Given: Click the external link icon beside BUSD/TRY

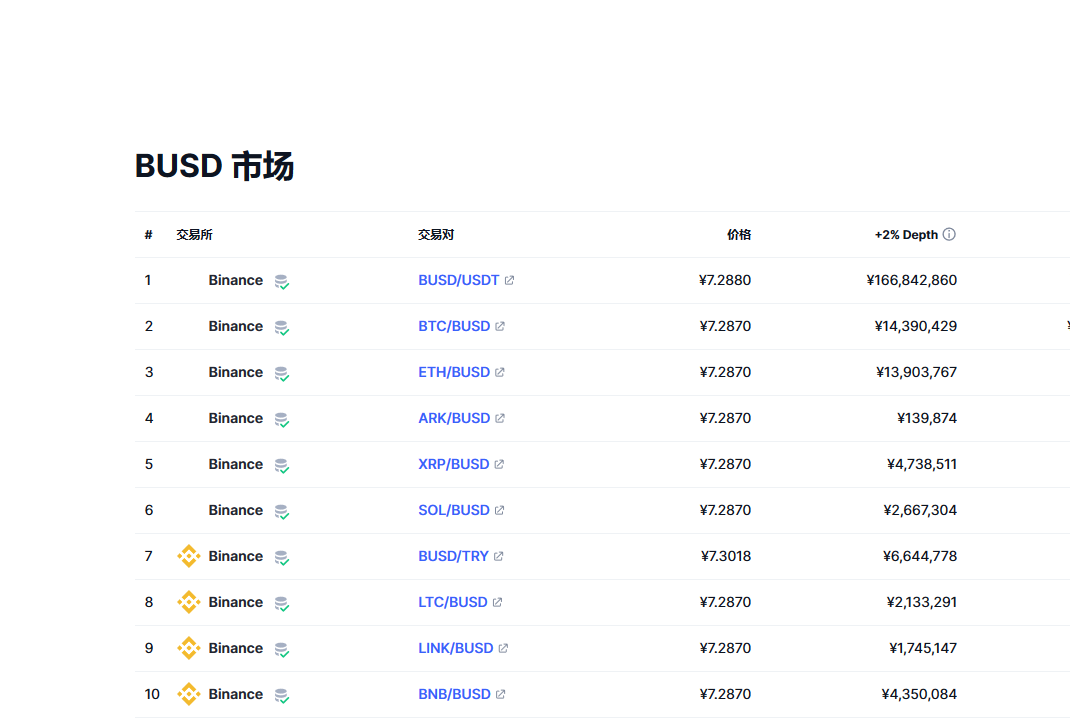Looking at the screenshot, I should coord(498,556).
